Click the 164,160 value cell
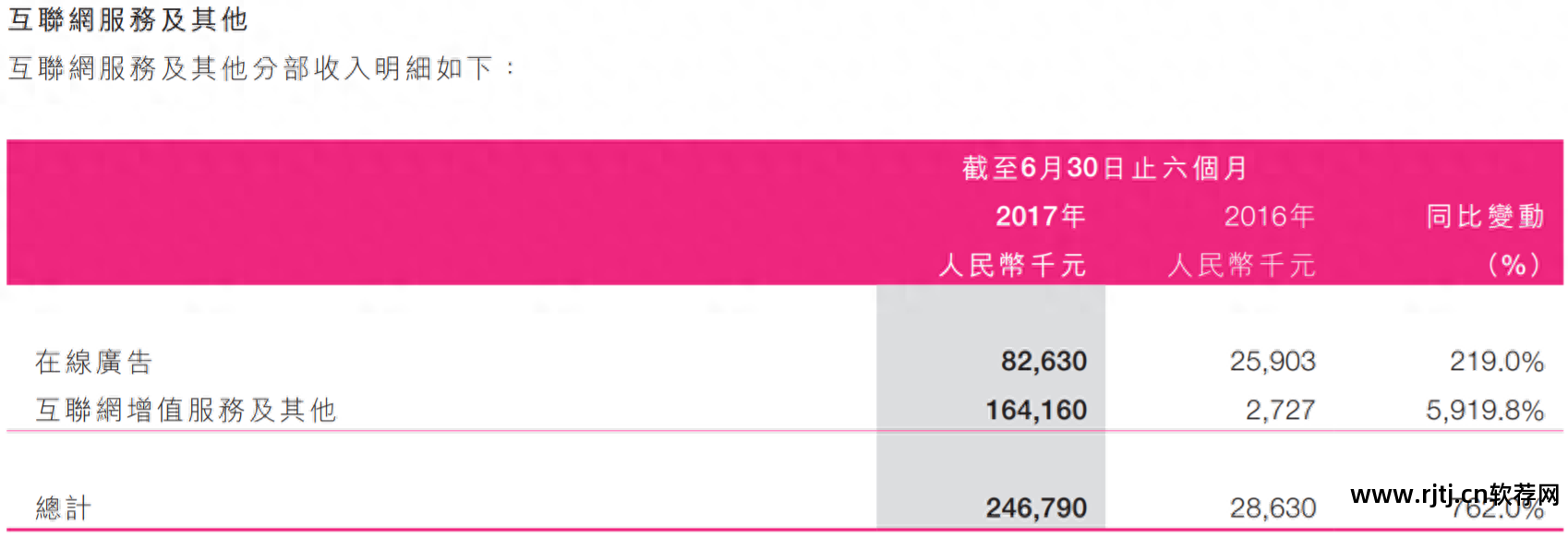 coord(1036,410)
